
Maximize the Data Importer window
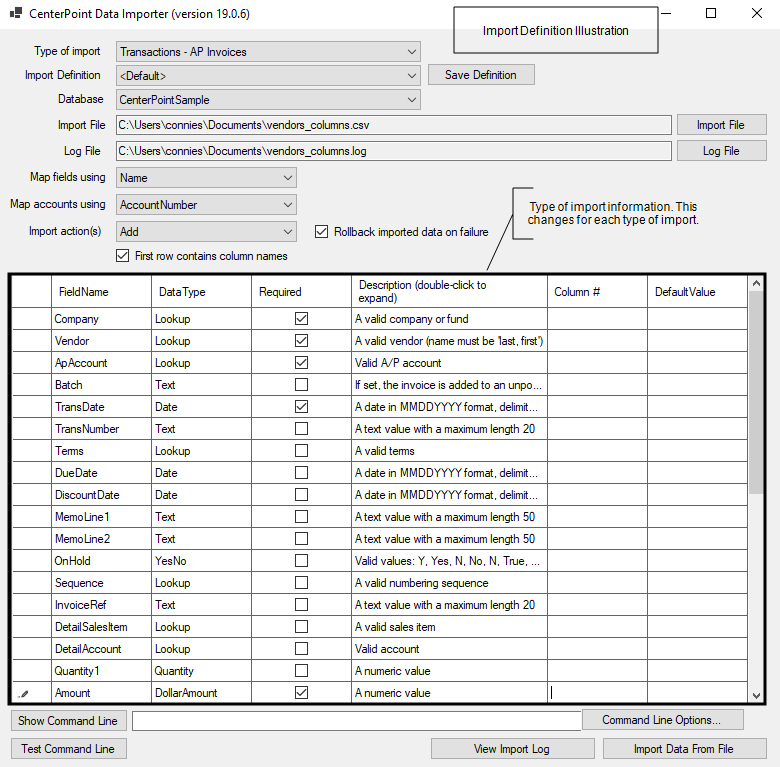711,13
